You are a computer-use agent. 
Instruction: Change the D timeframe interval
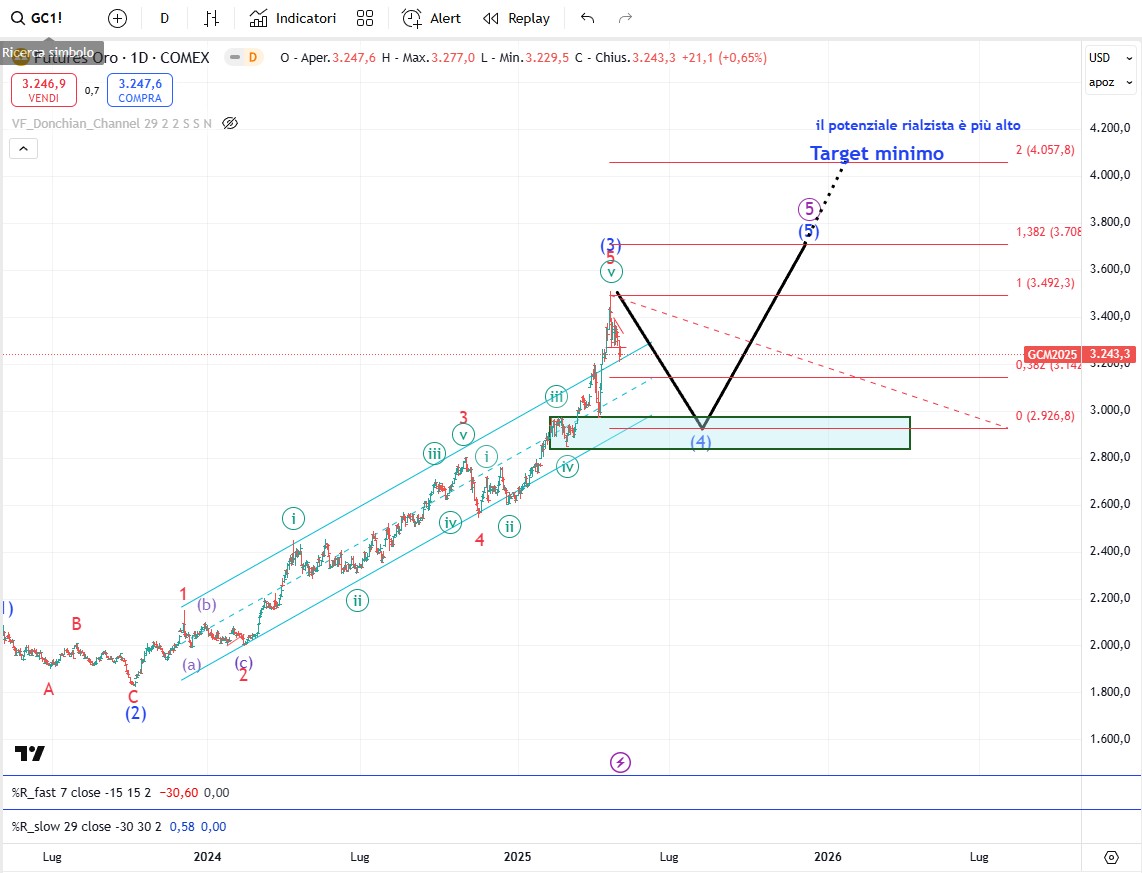pos(165,18)
